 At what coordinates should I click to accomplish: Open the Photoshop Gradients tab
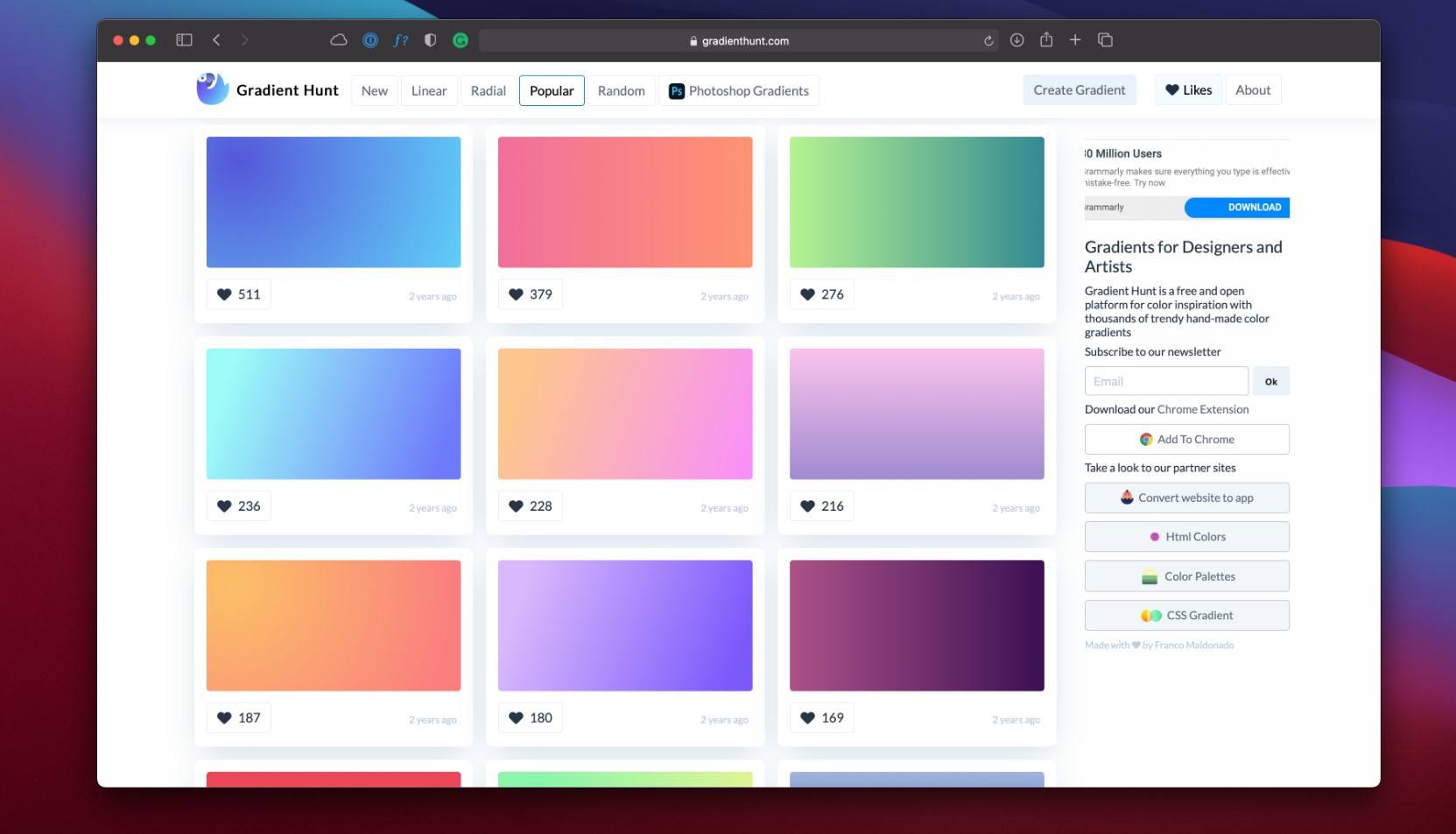(739, 91)
